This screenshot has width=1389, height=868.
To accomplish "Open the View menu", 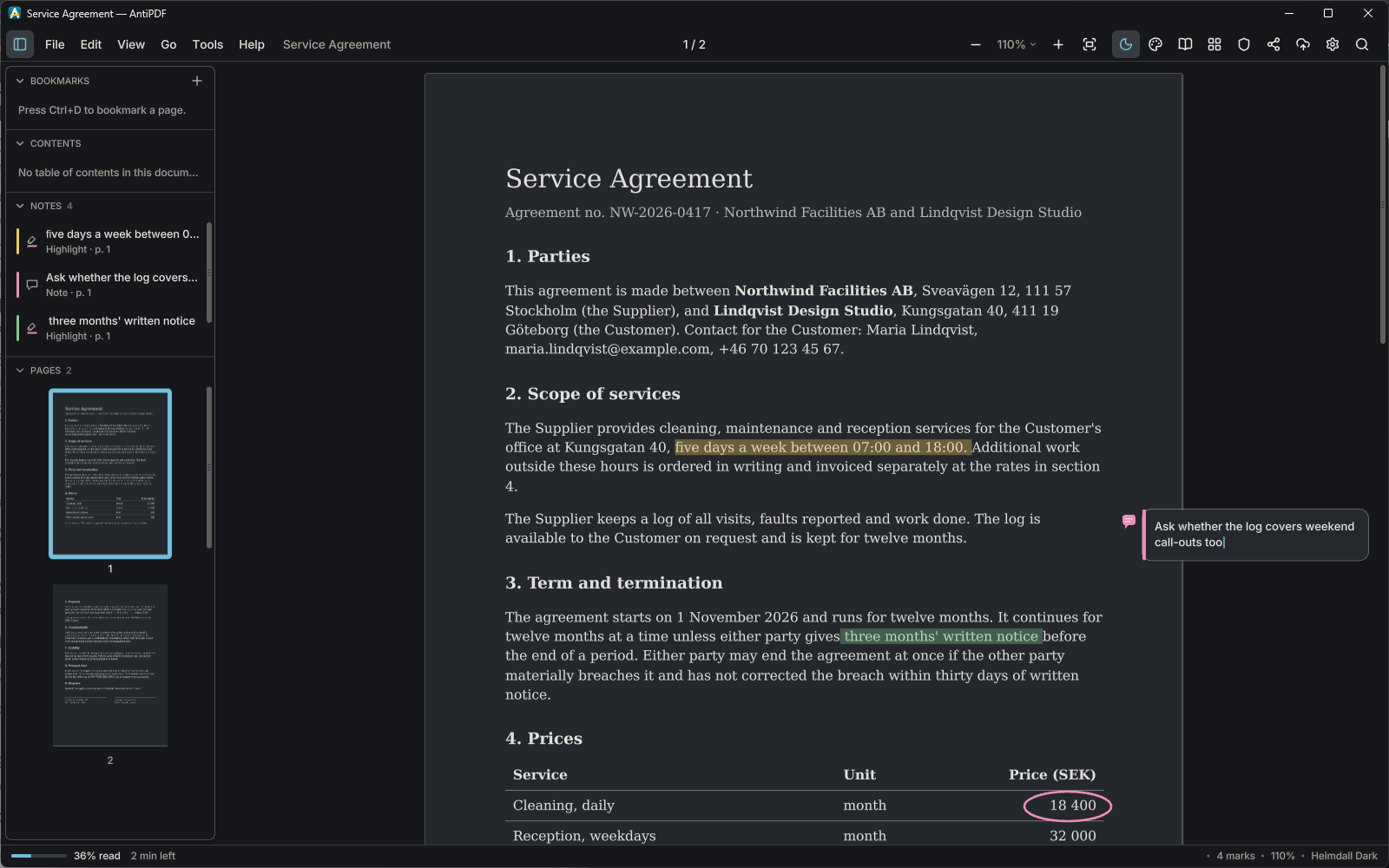I will [131, 44].
